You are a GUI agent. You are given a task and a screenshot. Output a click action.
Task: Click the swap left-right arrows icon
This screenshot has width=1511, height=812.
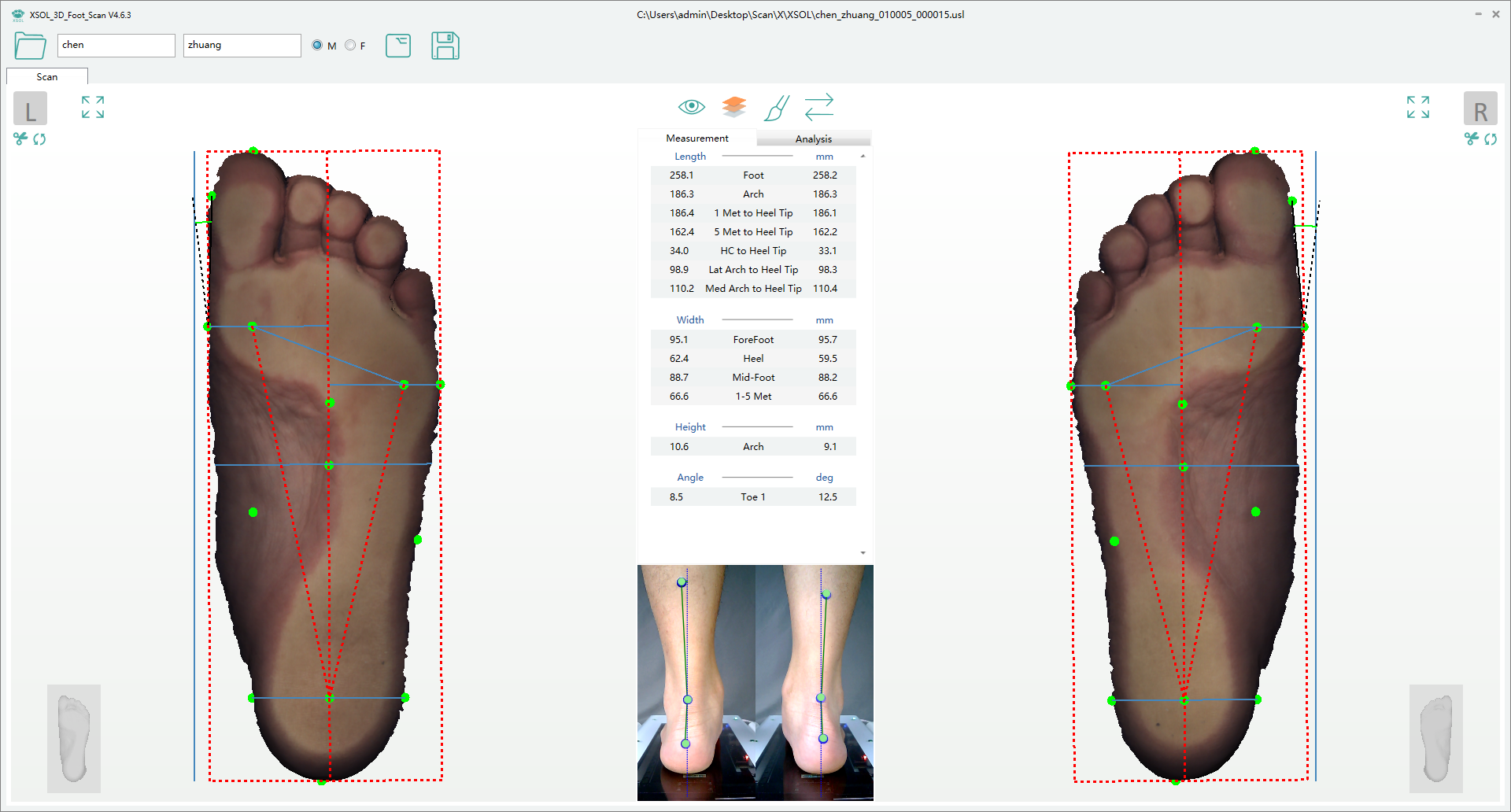pyautogui.click(x=819, y=107)
